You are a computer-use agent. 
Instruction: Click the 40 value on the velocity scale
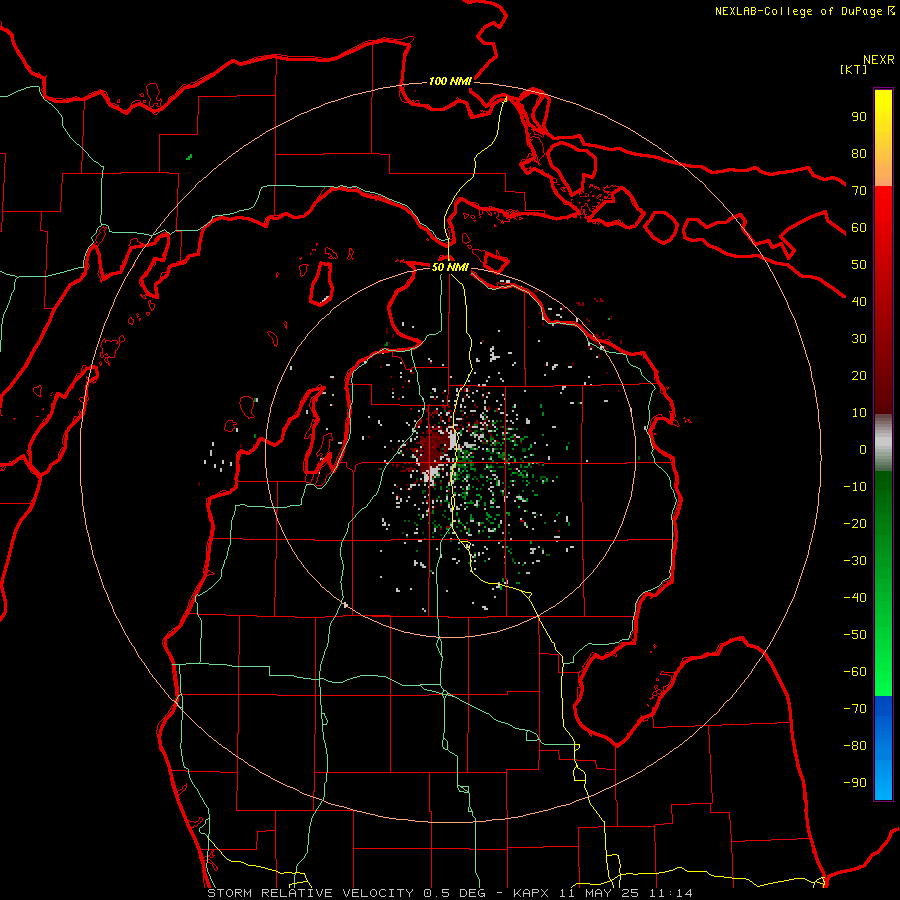pos(859,301)
